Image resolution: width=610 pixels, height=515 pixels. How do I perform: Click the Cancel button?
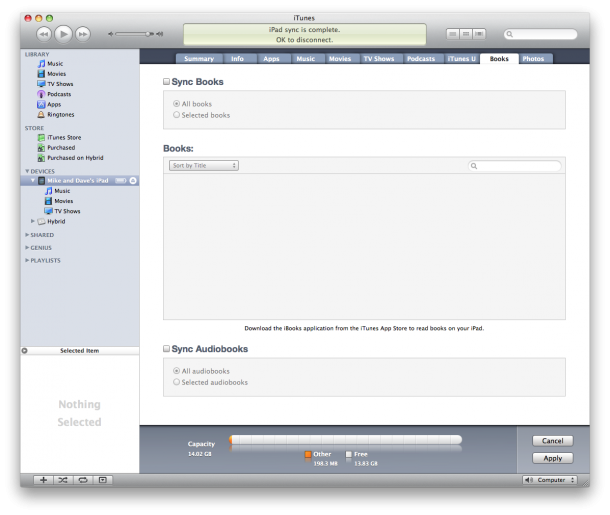(x=553, y=441)
